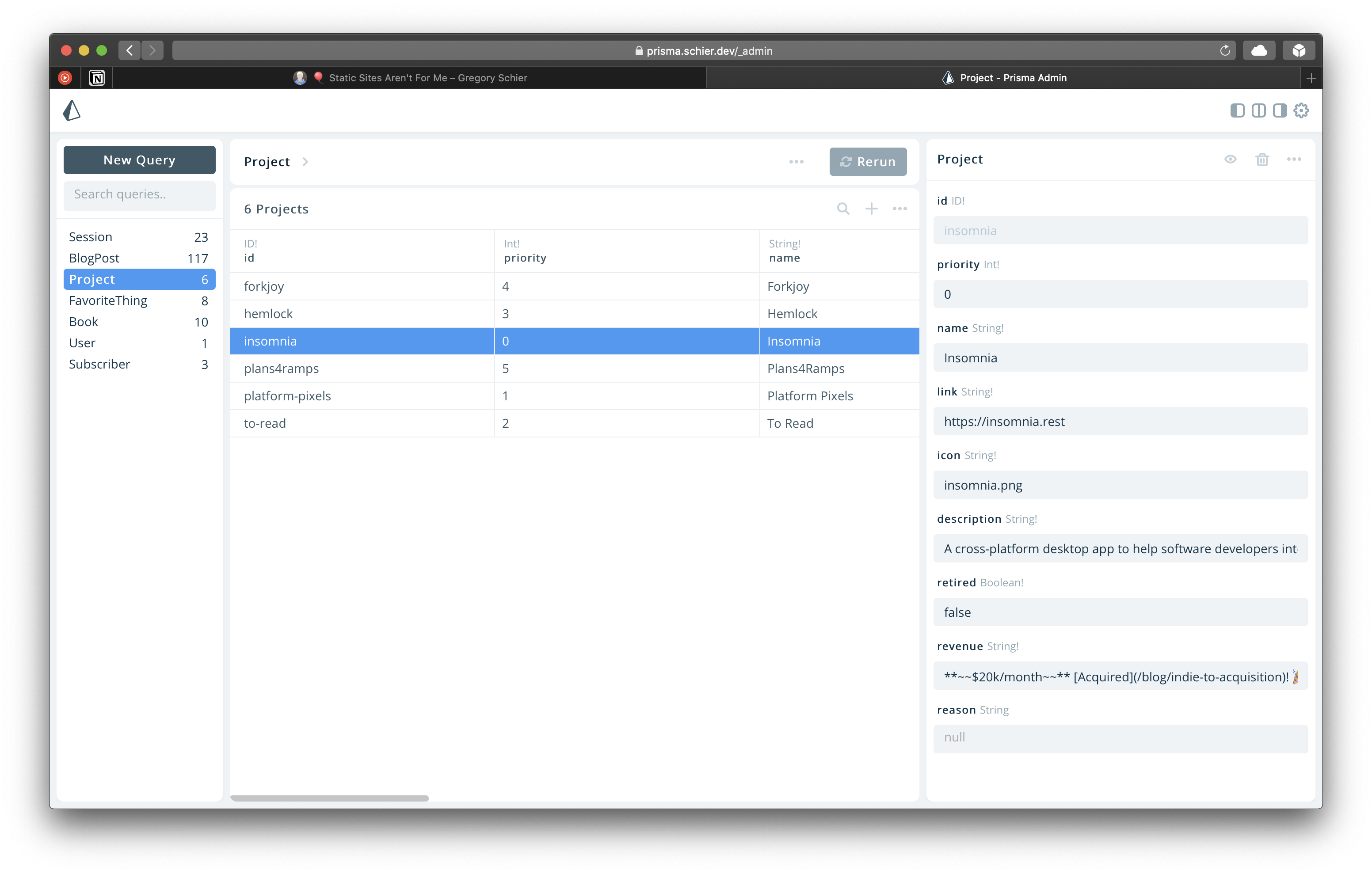Open the settings gear icon
The width and height of the screenshot is (1372, 874).
[x=1301, y=110]
